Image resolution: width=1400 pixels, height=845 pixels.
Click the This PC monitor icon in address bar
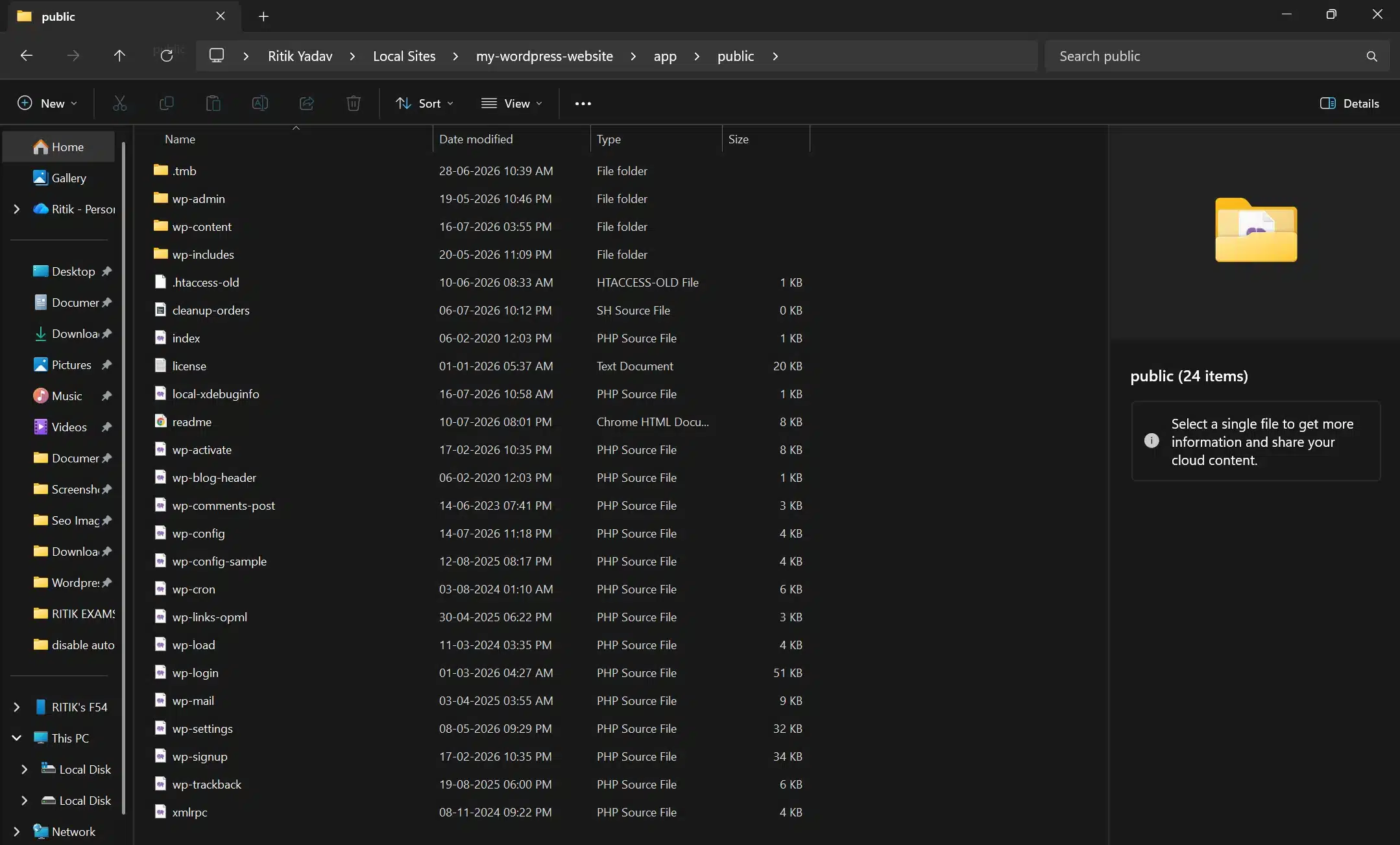217,56
